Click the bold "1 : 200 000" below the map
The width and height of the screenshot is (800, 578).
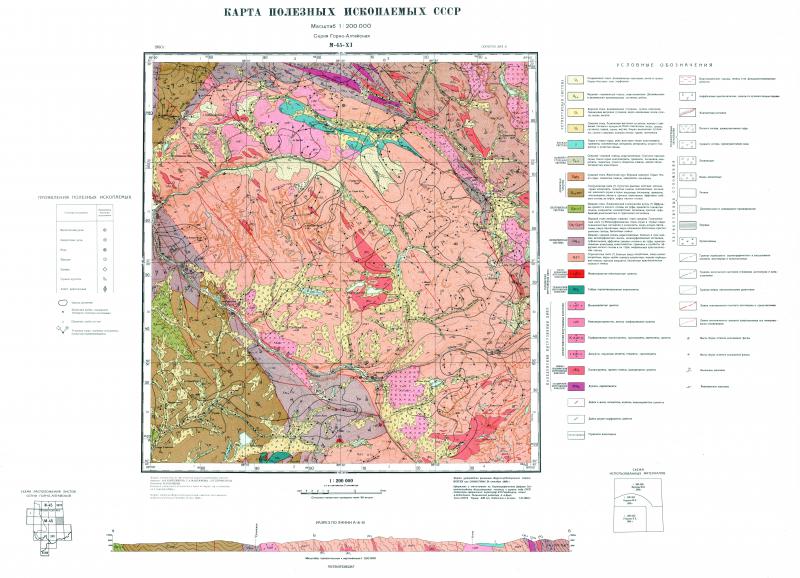[x=341, y=481]
